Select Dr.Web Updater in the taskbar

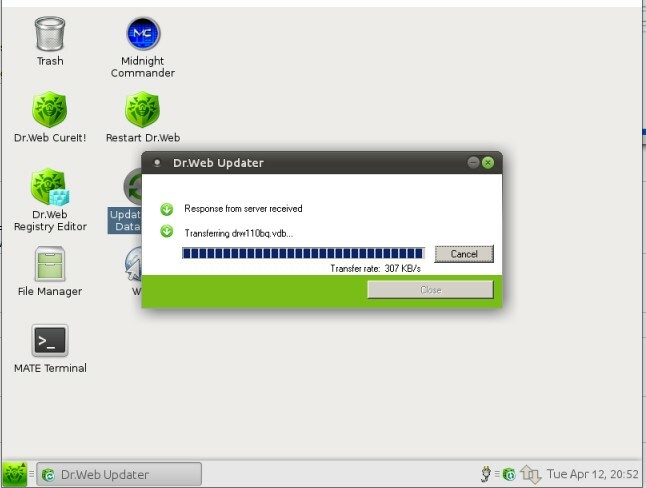point(119,474)
